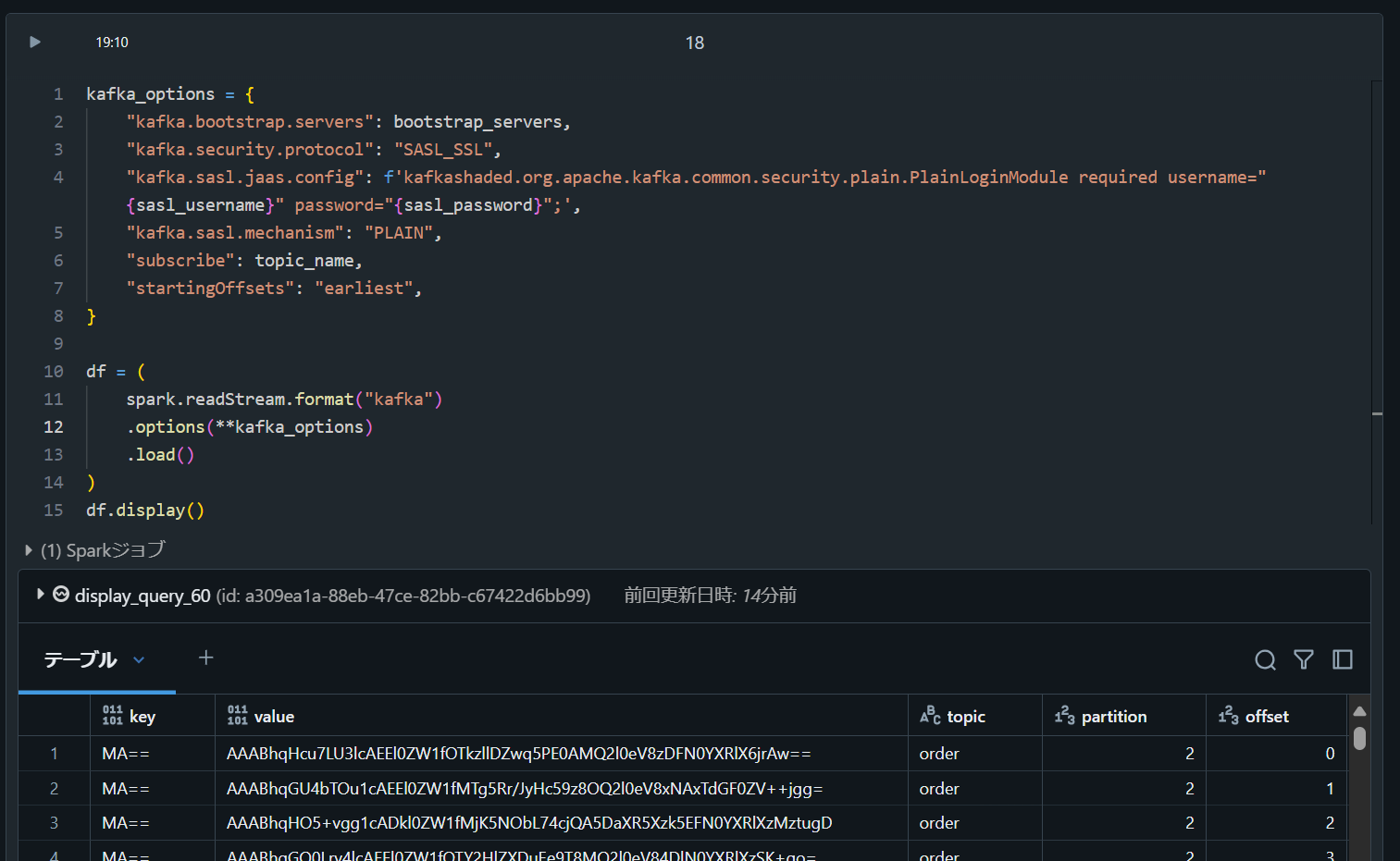Click the partition column header
Image resolution: width=1400 pixels, height=861 pixels.
point(1124,716)
